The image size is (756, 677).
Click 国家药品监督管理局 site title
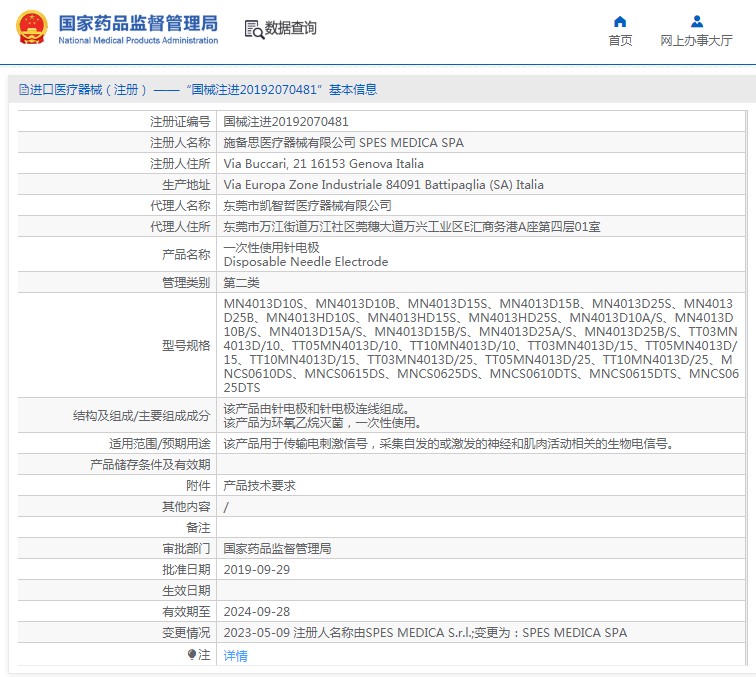pos(138,23)
